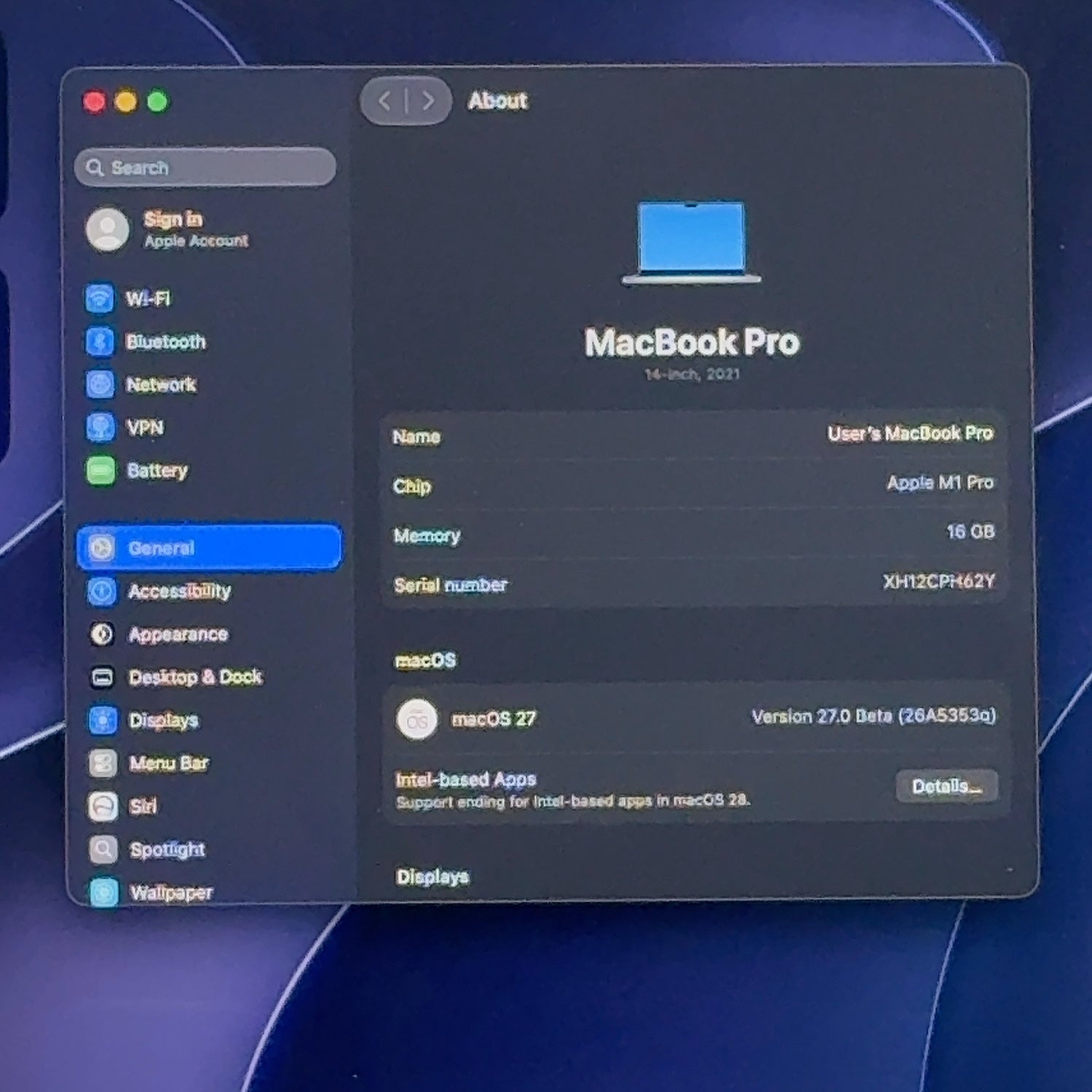Open the Spotlight sidebar label

pyautogui.click(x=167, y=850)
